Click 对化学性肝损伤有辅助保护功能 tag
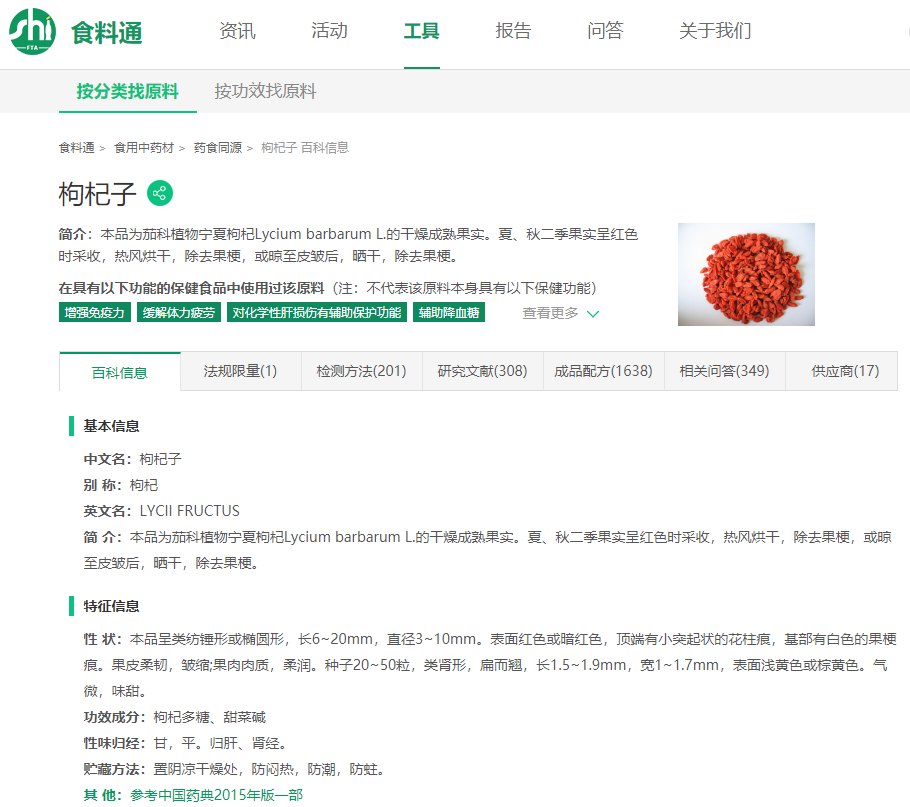 click(316, 313)
